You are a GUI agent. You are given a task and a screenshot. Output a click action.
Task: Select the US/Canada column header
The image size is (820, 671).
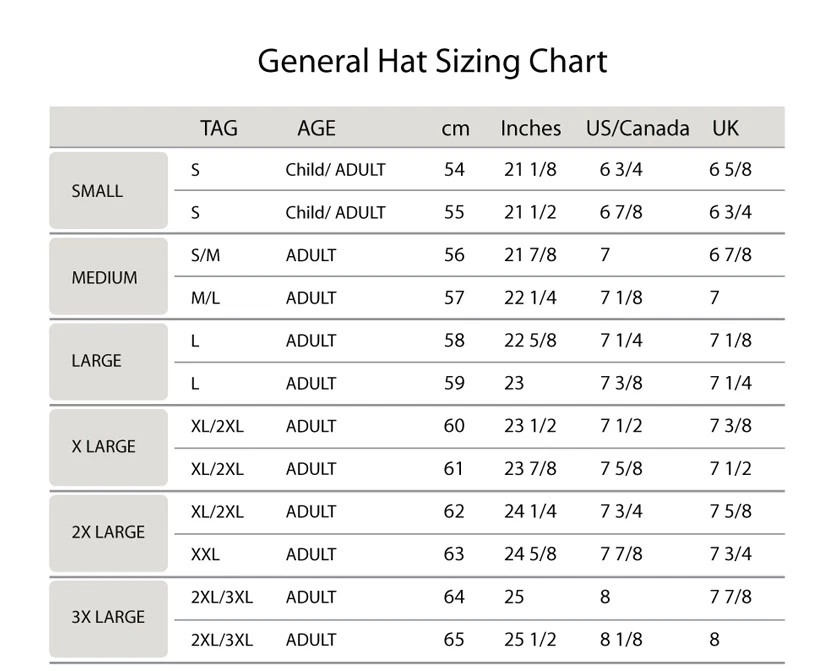(637, 128)
